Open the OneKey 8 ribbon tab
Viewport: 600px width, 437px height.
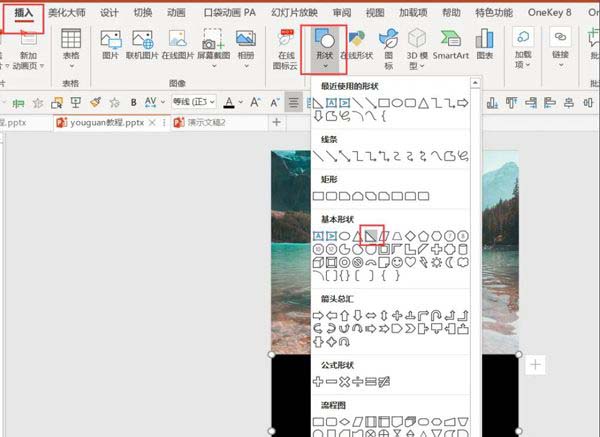549,13
